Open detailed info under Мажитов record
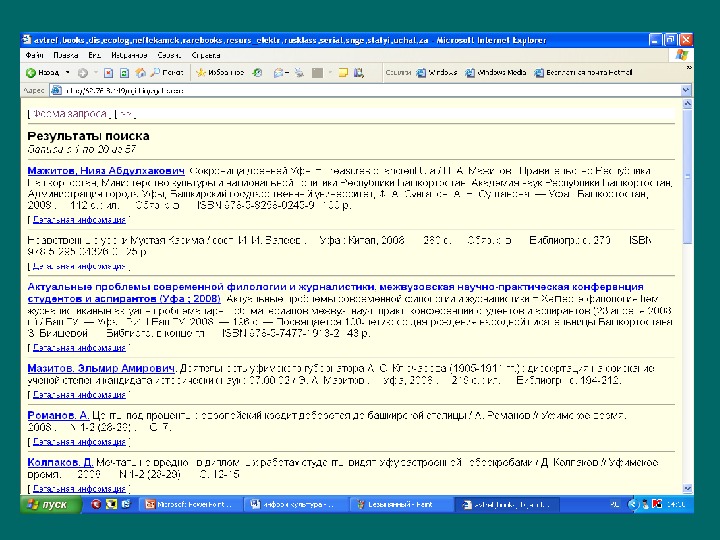 tap(79, 220)
